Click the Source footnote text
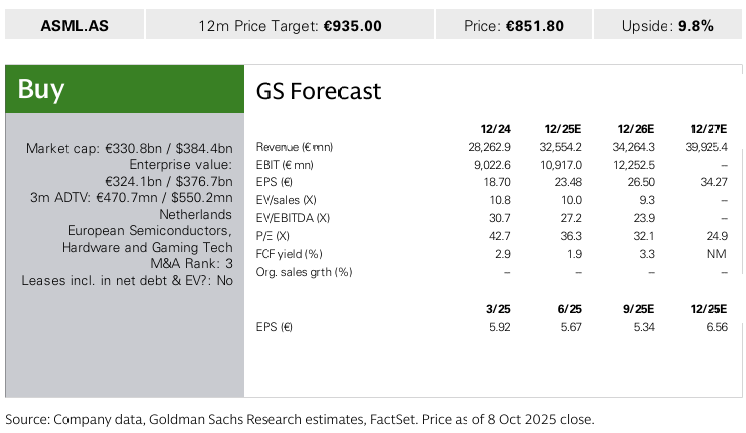The width and height of the screenshot is (746, 433). coord(300,418)
